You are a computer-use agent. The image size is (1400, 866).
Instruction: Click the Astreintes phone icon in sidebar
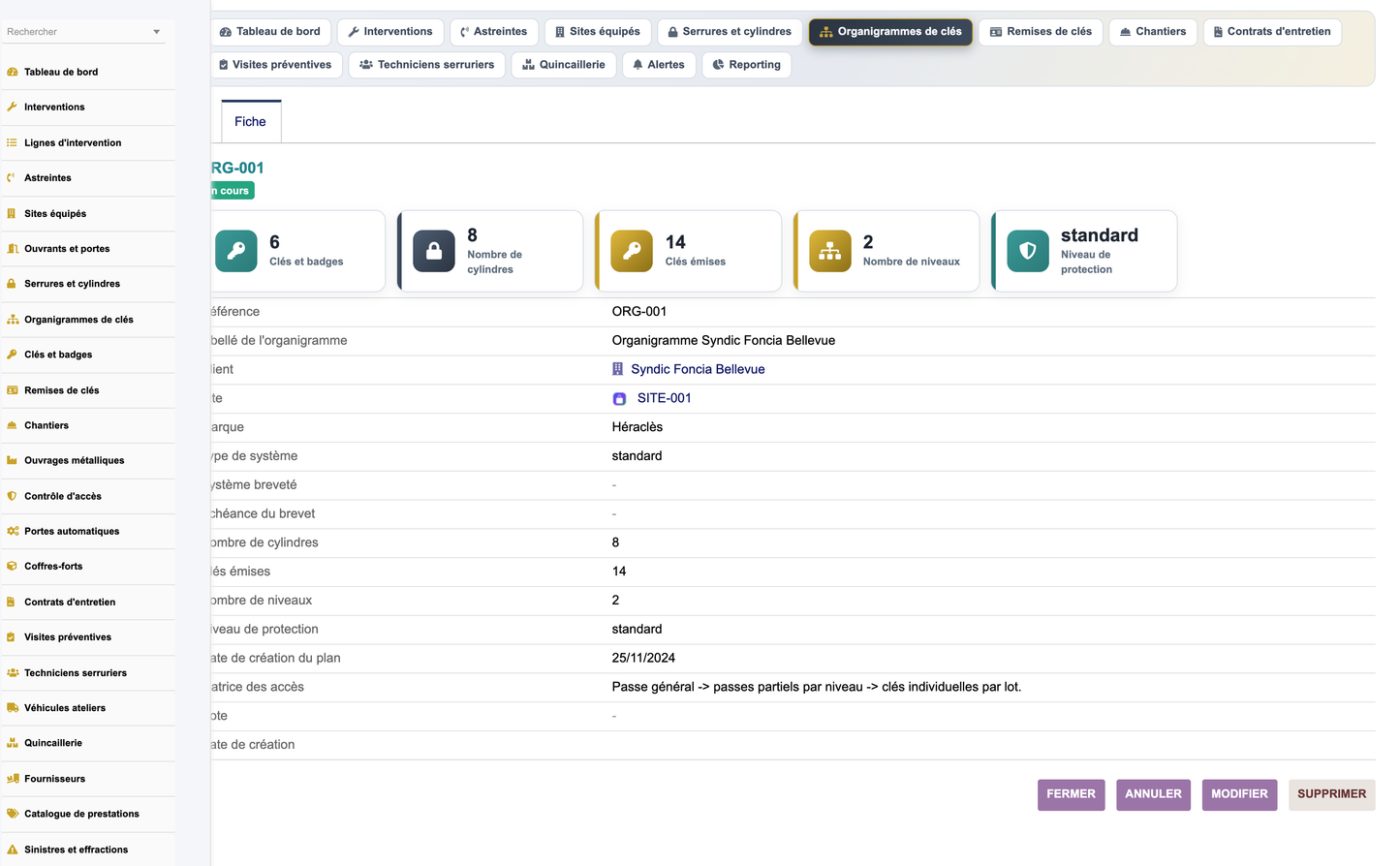point(13,178)
